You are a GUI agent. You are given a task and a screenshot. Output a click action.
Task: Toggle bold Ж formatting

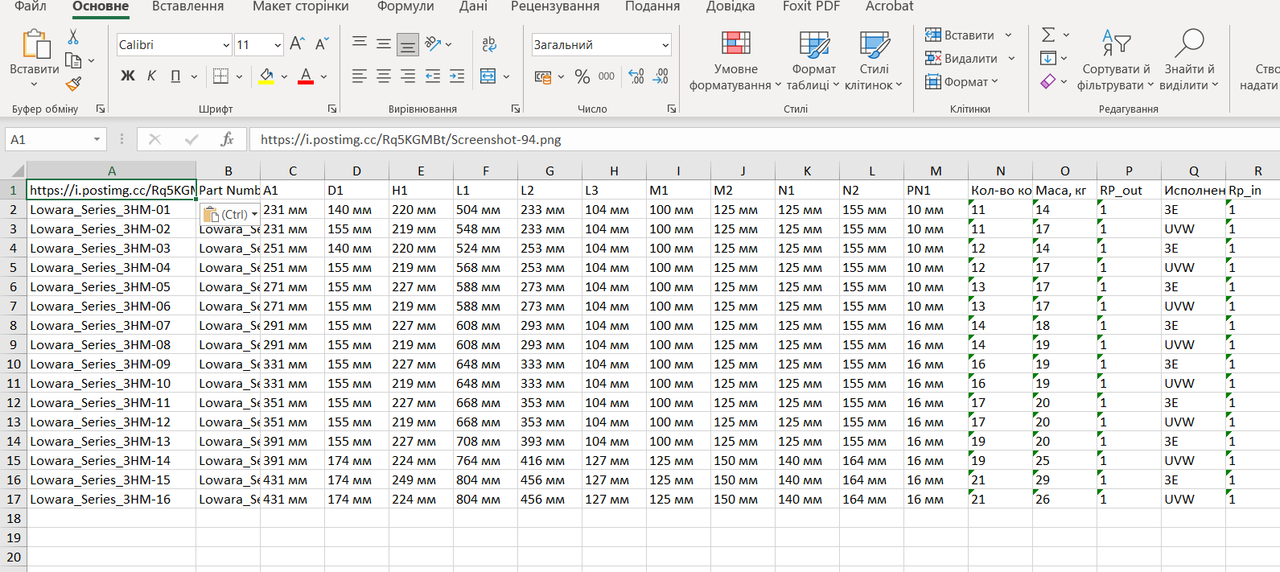pyautogui.click(x=127, y=76)
